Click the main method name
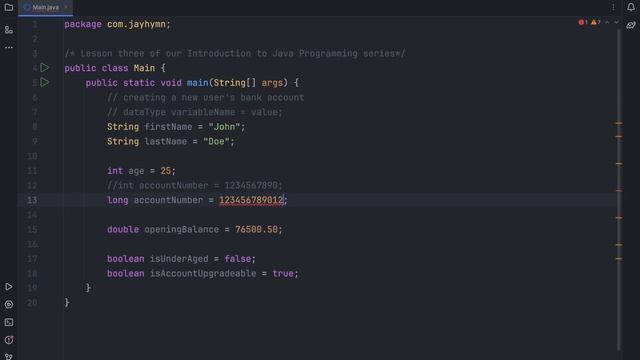The width and height of the screenshot is (640, 360). [198, 83]
